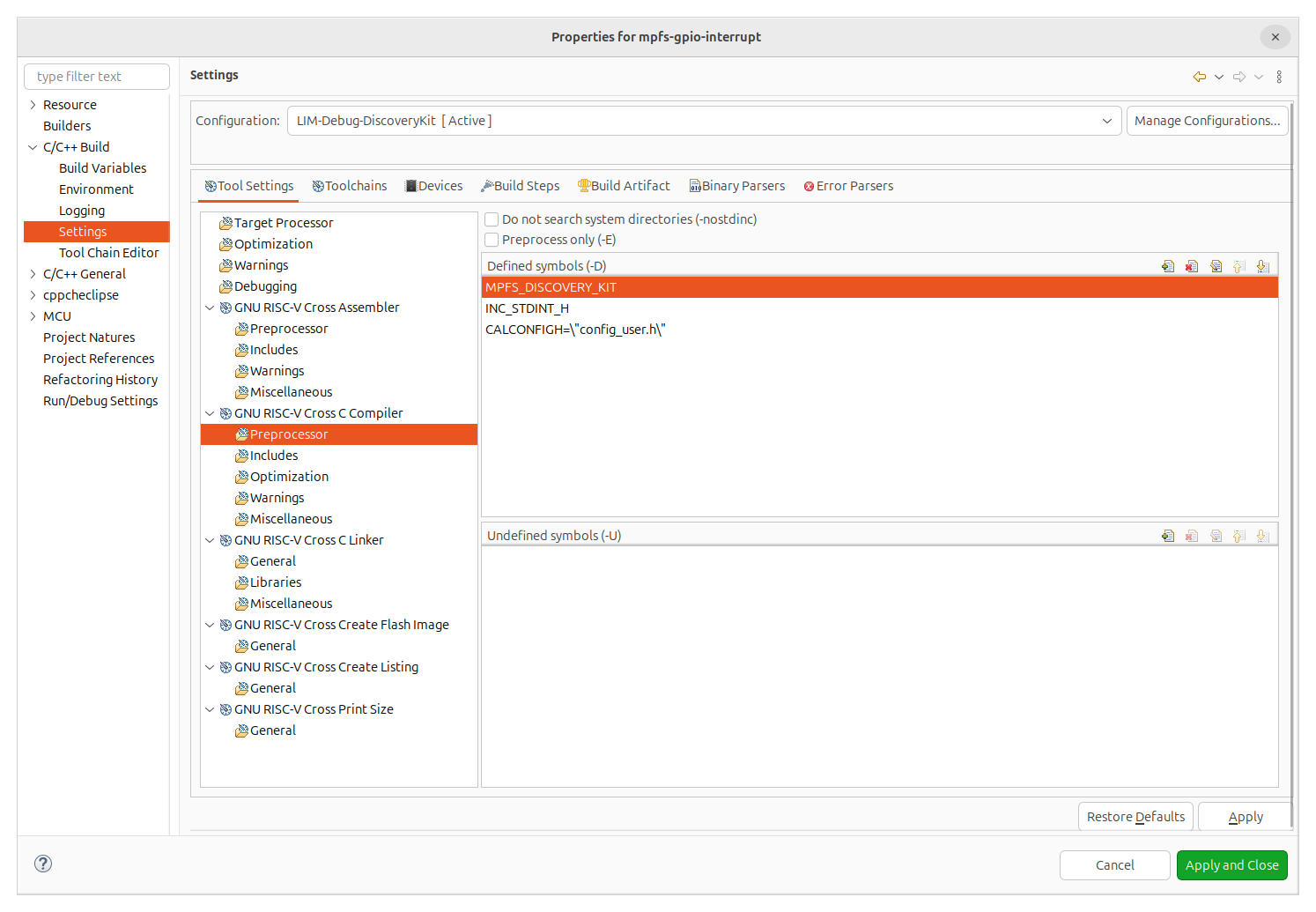The width and height of the screenshot is (1316, 912).
Task: Collapse the C/C++ Build tree branch
Action: click(32, 146)
